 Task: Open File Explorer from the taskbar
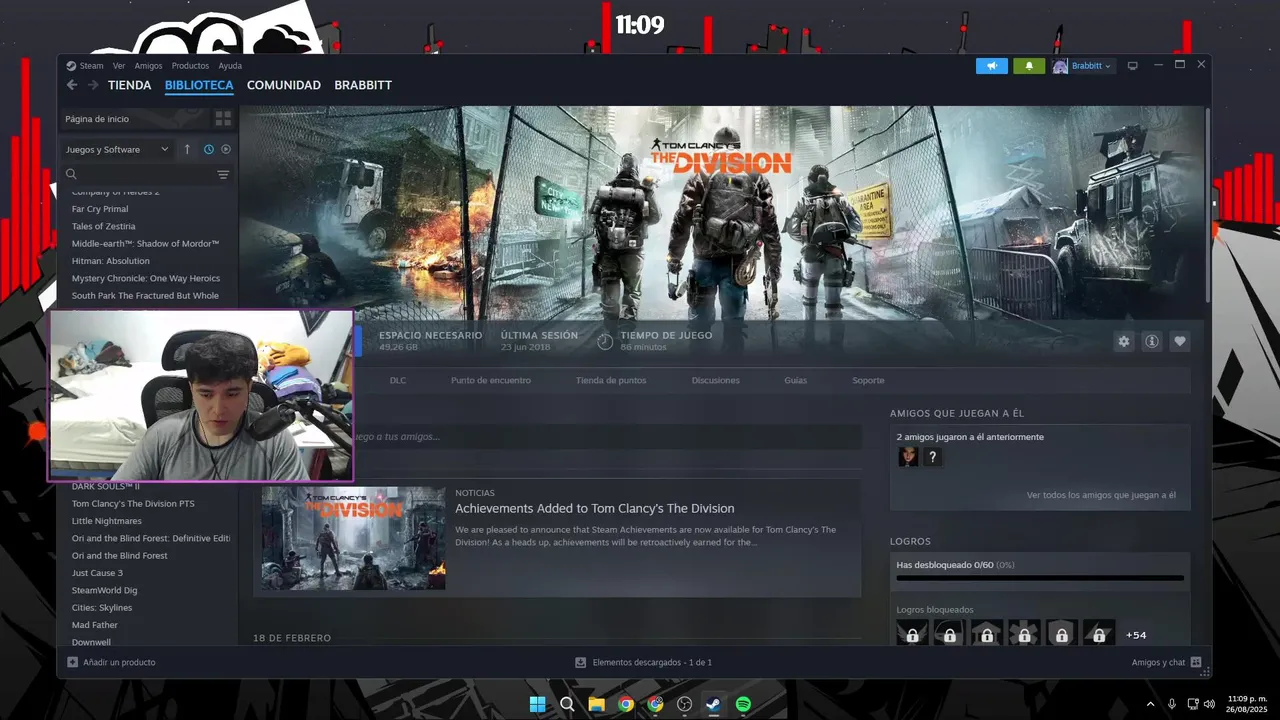point(596,704)
